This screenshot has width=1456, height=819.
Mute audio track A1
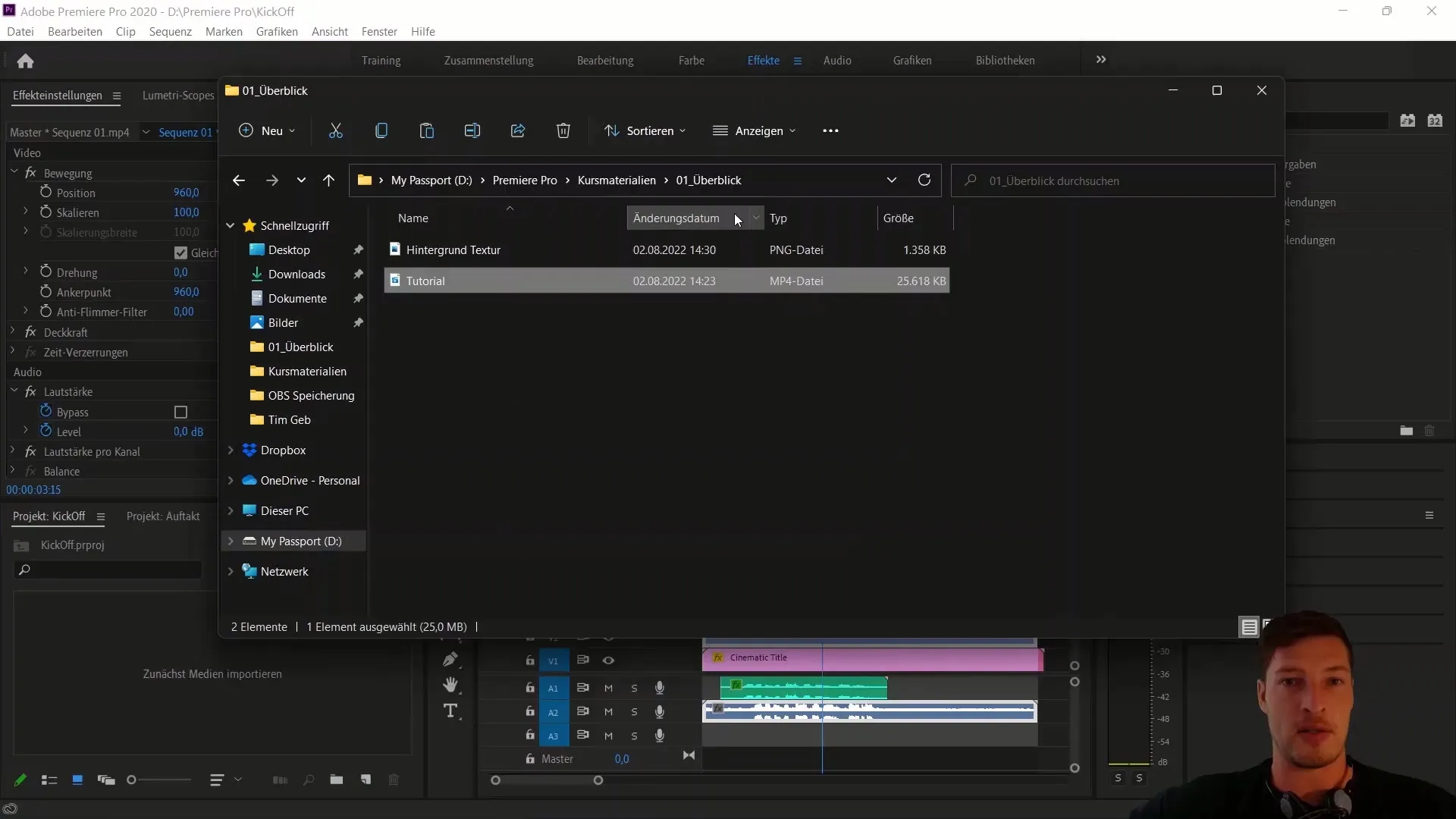tap(608, 689)
